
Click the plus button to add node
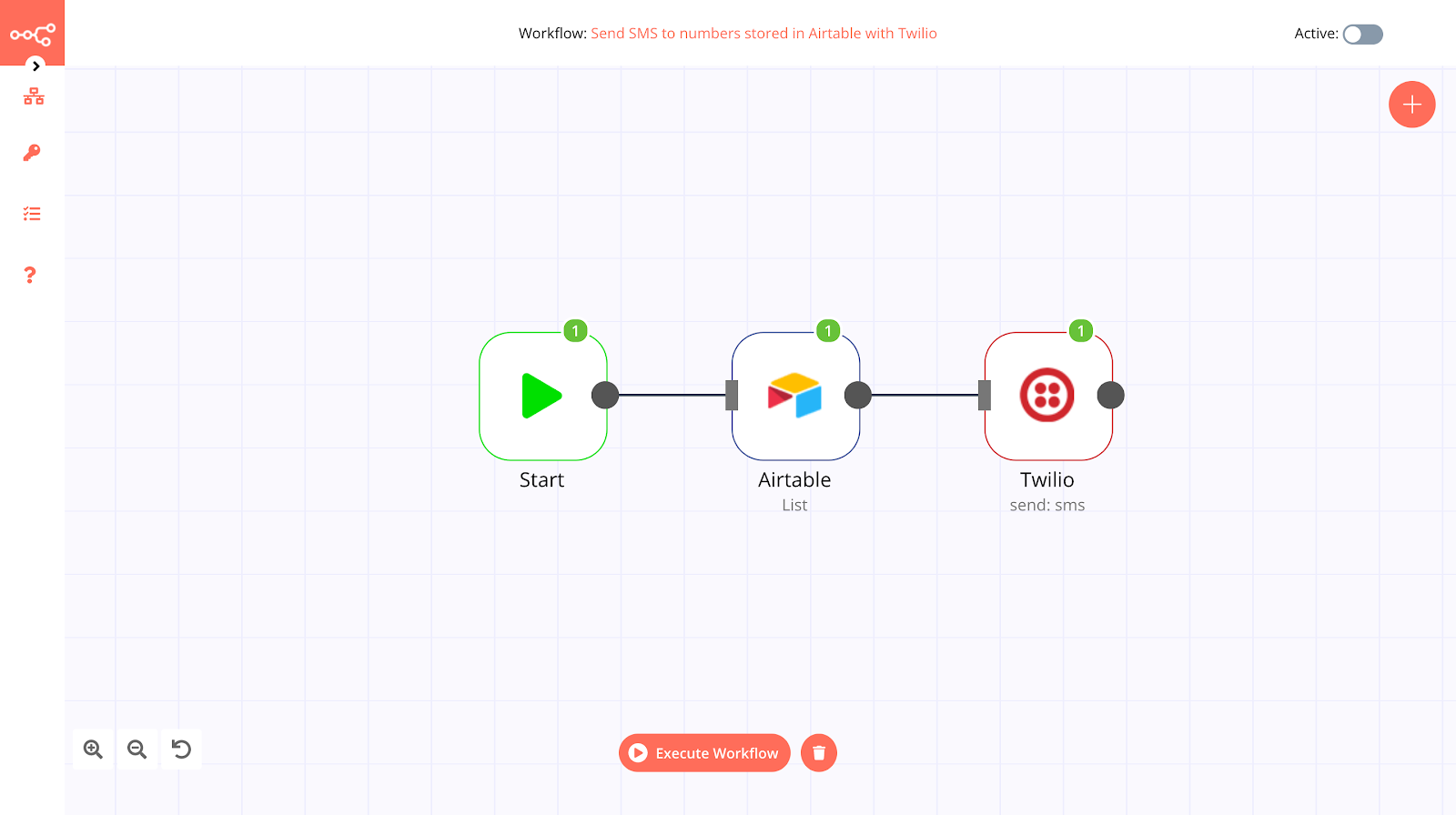point(1412,105)
